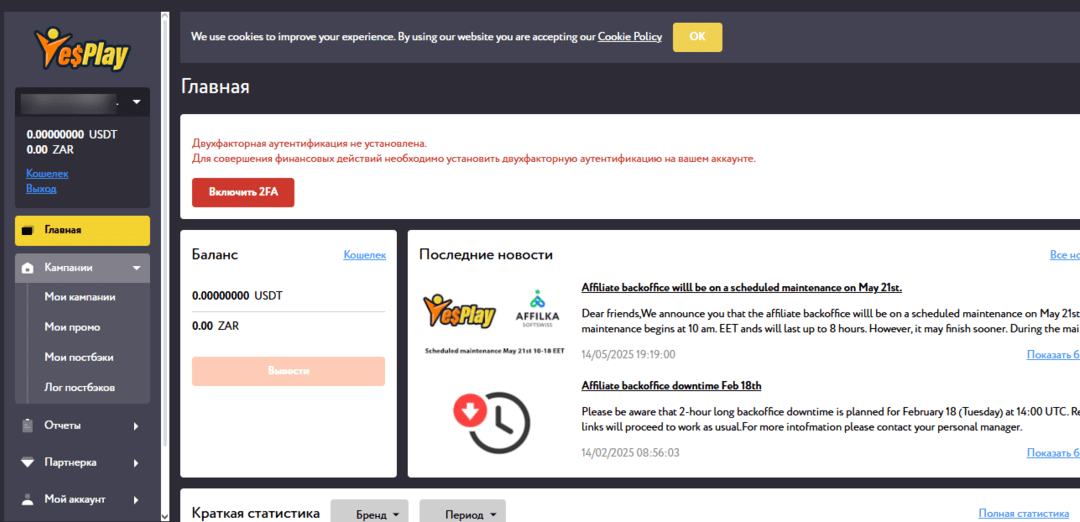Click the Отчеты clipboard icon

(28, 426)
